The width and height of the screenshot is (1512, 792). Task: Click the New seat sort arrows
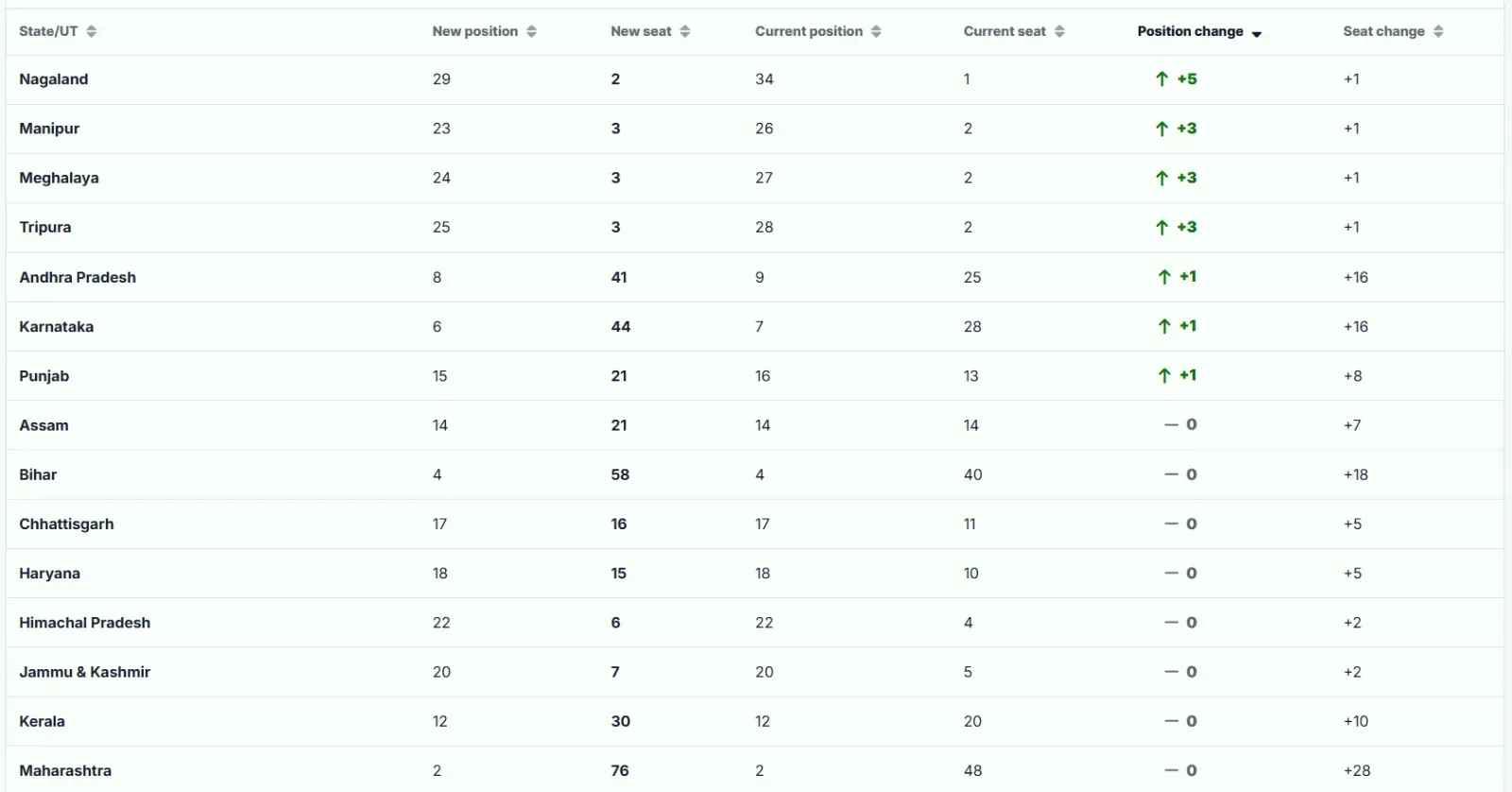point(685,31)
